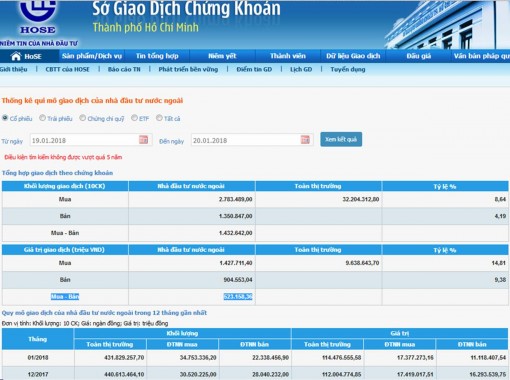Select the Chứng chỉ quỹ radio button
Image resolution: width=510 pixels, height=380 pixels.
pyautogui.click(x=82, y=118)
